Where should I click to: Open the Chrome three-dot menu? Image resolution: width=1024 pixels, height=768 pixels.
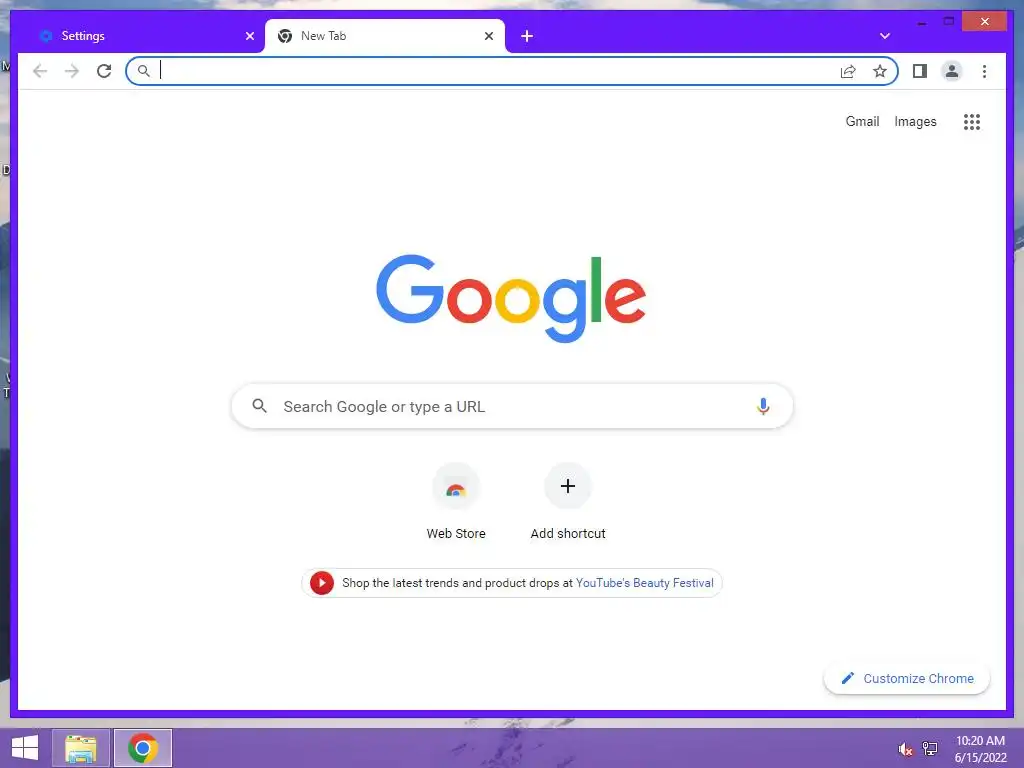tap(984, 71)
